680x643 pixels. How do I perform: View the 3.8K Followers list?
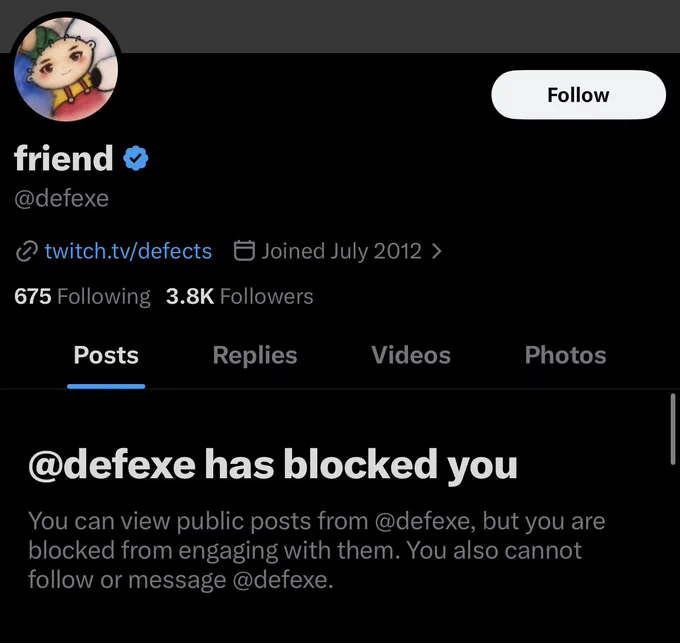tap(239, 297)
